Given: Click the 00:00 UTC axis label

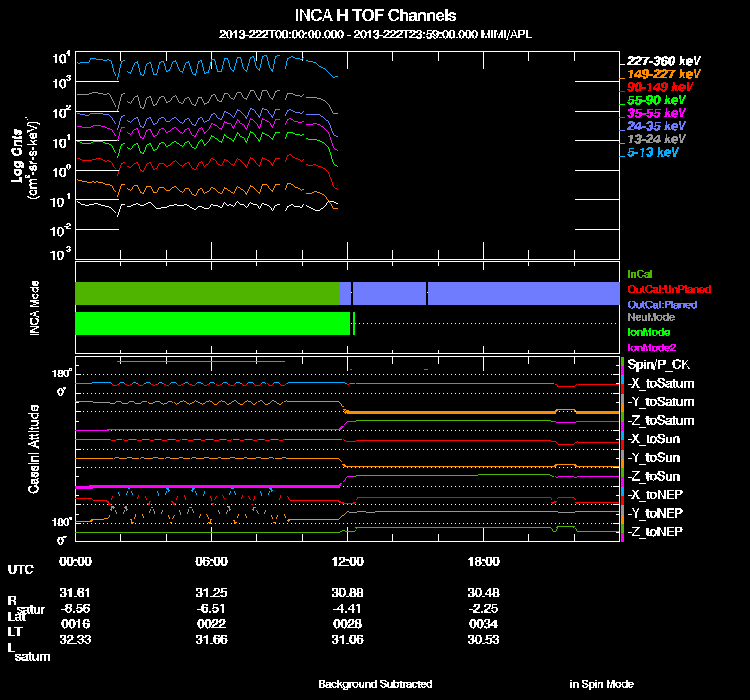Looking at the screenshot, I should [75, 561].
